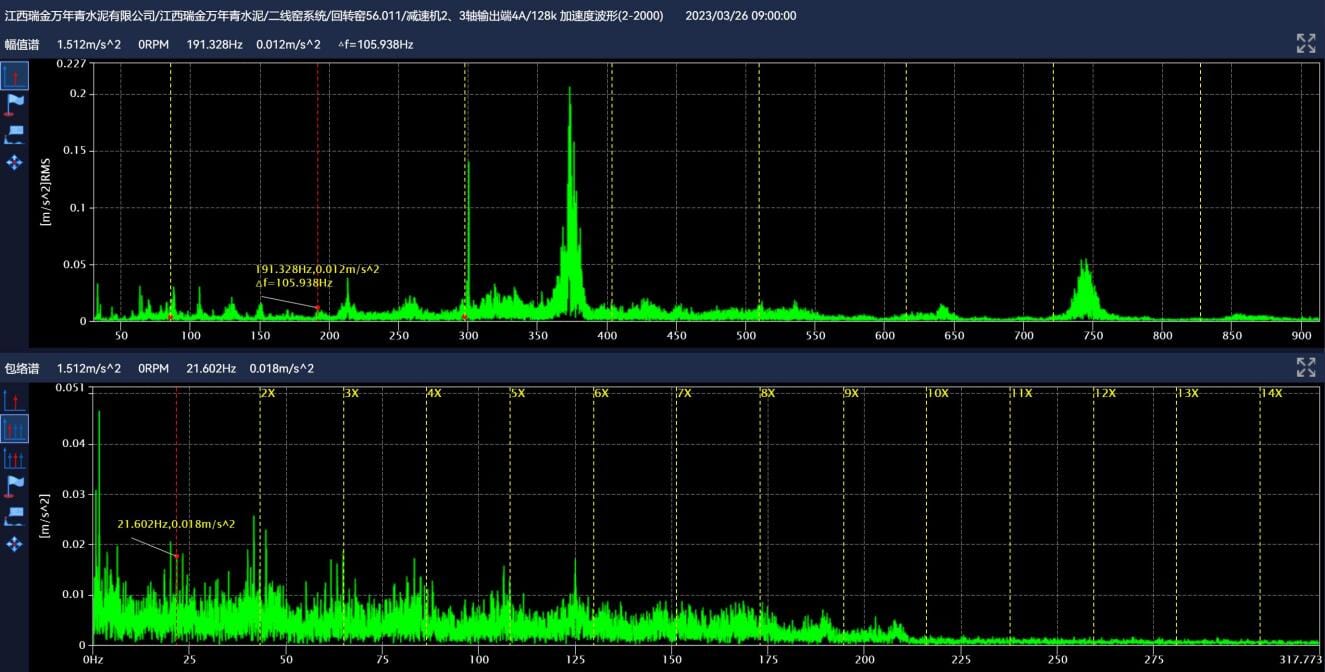
Task: Click the 14X harmonic marker label
Action: click(1270, 394)
